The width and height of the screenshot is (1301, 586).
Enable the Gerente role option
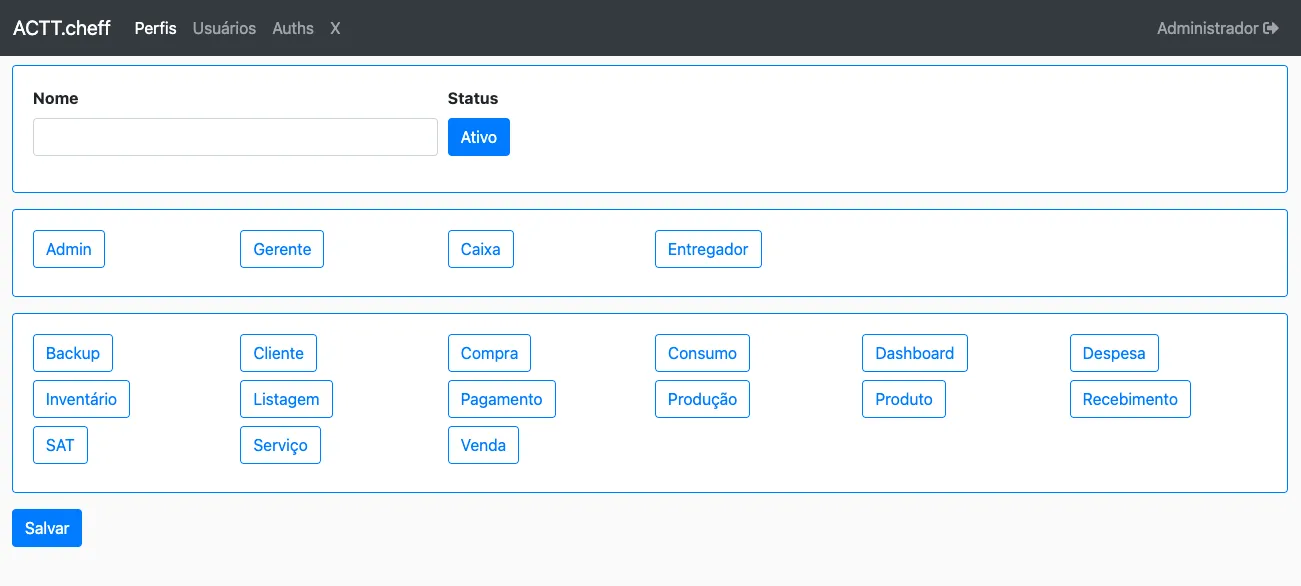click(x=282, y=249)
